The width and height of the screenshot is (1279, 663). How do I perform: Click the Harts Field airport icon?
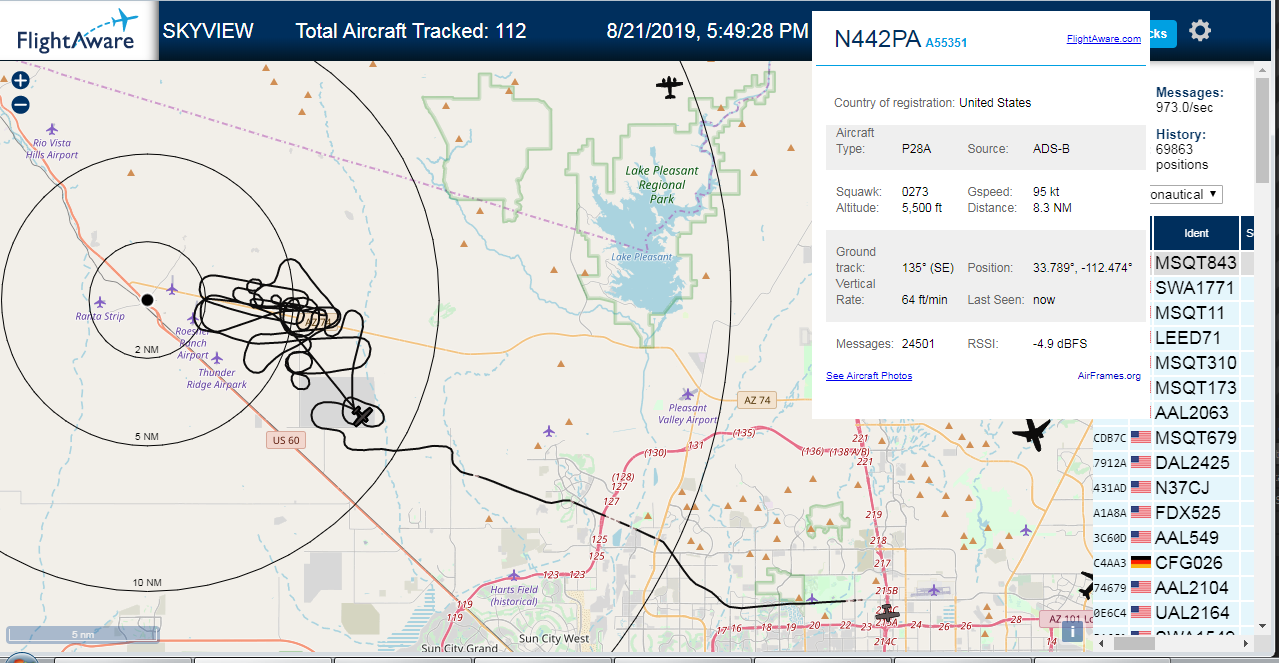[514, 575]
